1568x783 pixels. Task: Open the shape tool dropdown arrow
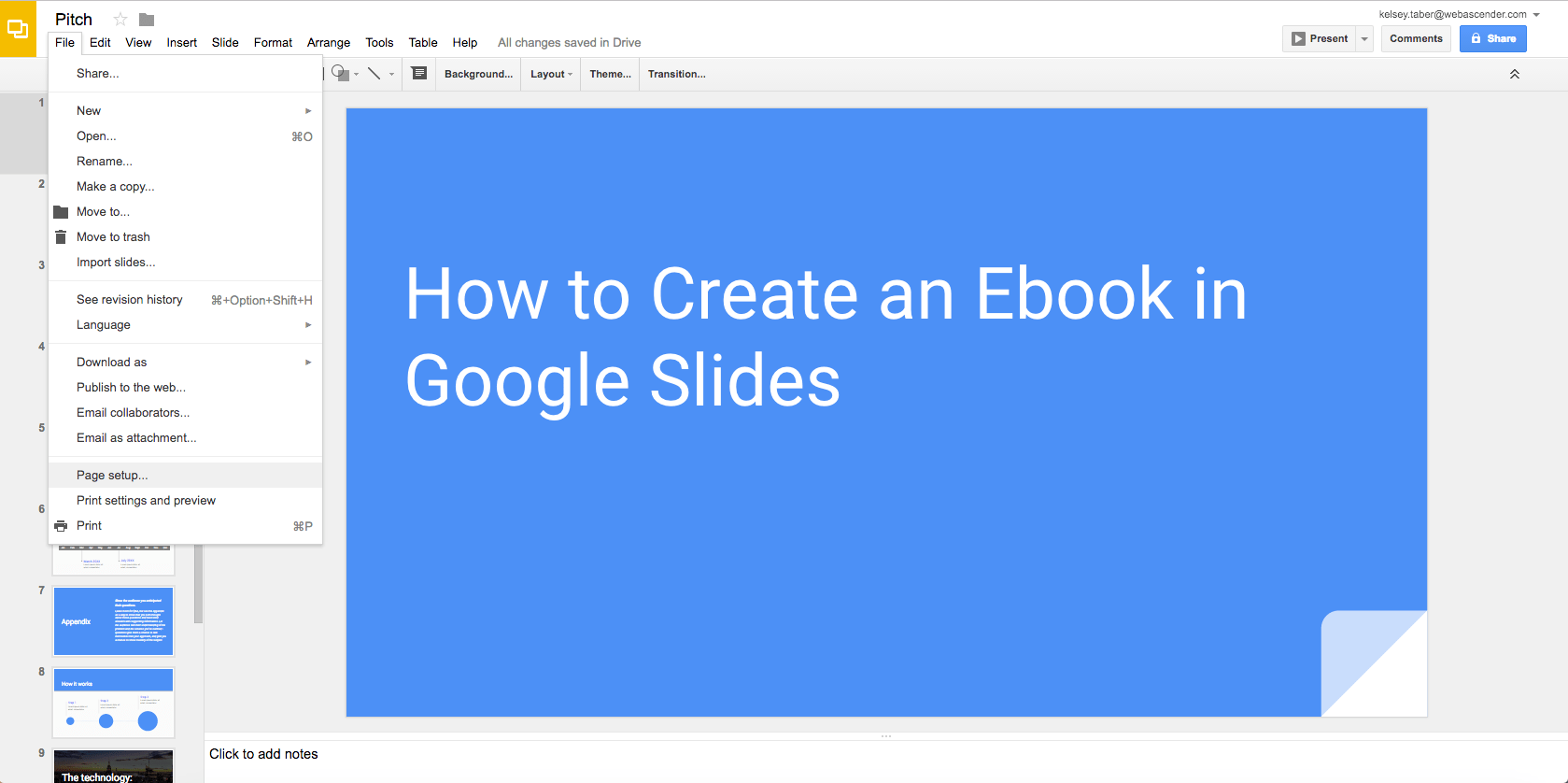[x=356, y=74]
